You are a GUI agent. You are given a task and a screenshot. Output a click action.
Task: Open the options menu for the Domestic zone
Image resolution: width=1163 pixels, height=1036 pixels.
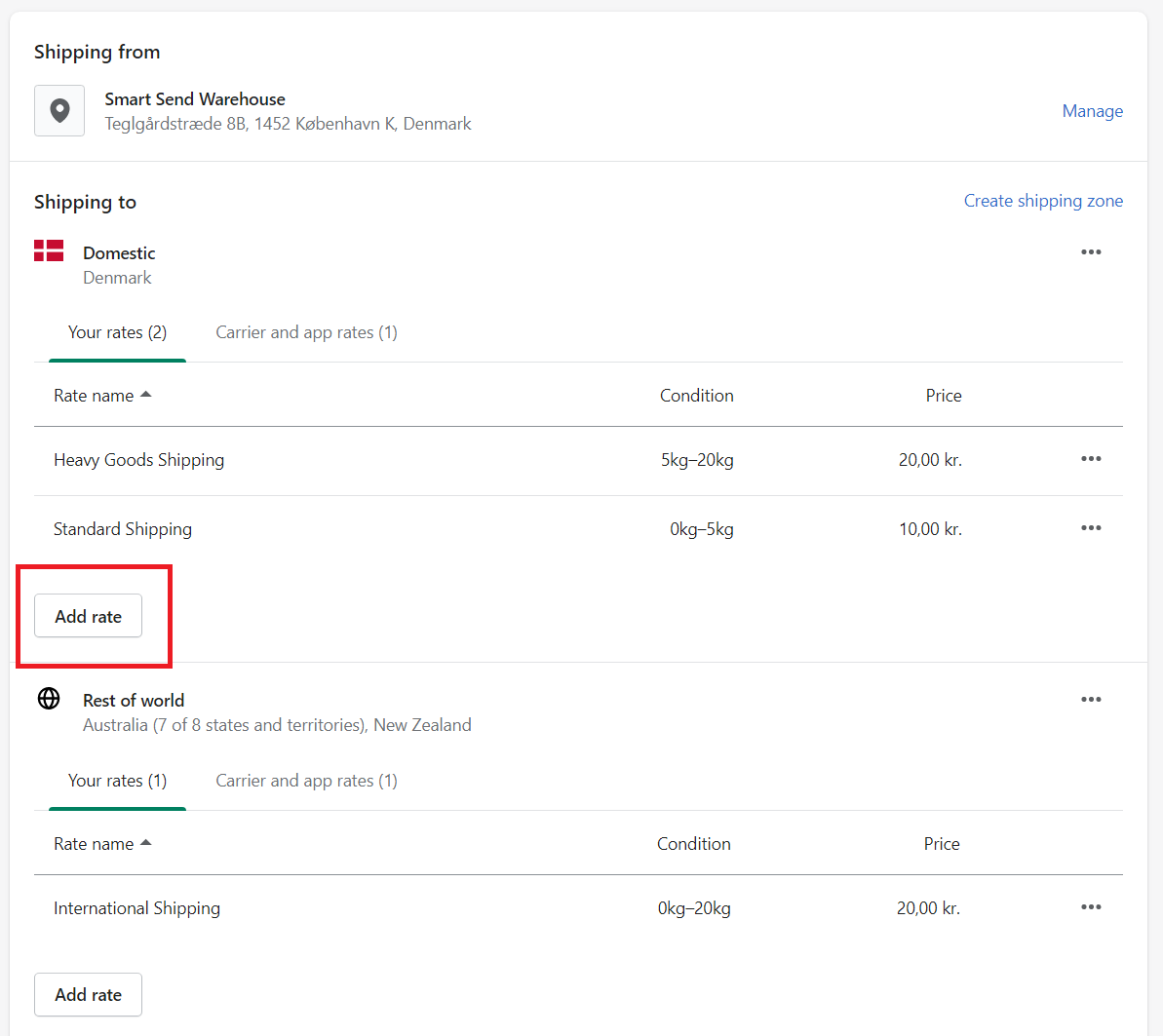1091,251
